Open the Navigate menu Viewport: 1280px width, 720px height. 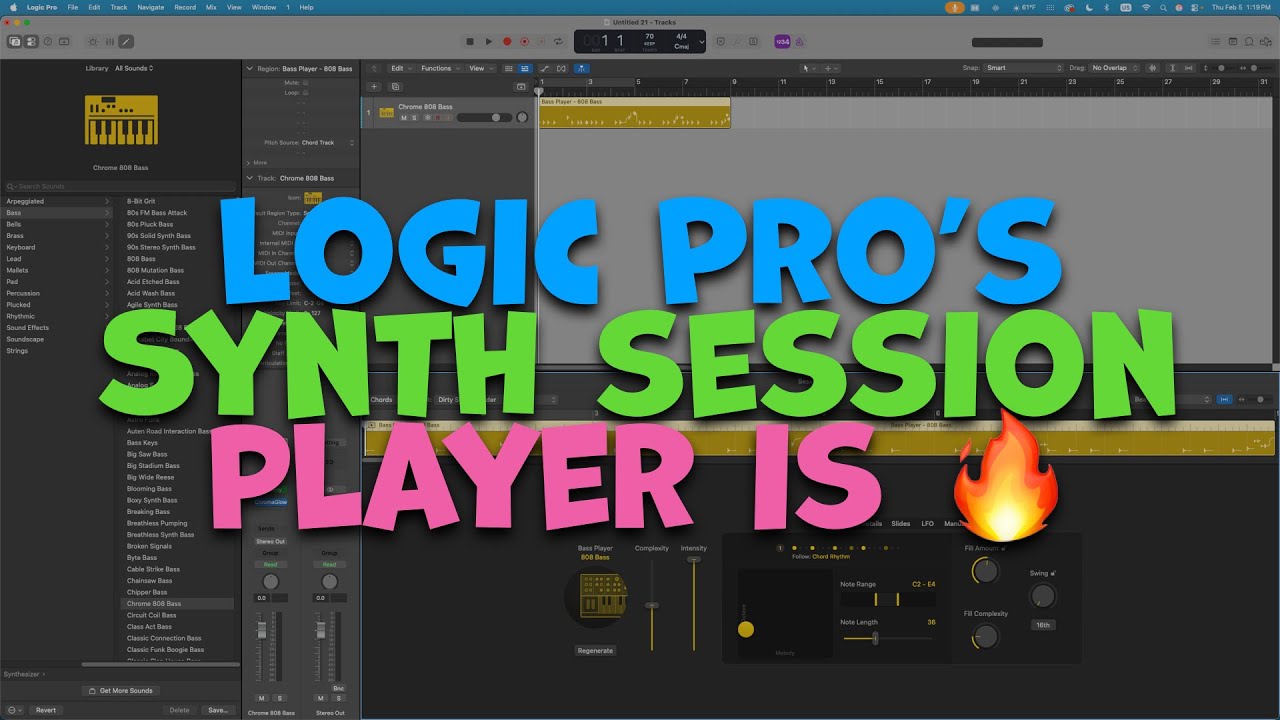(151, 7)
